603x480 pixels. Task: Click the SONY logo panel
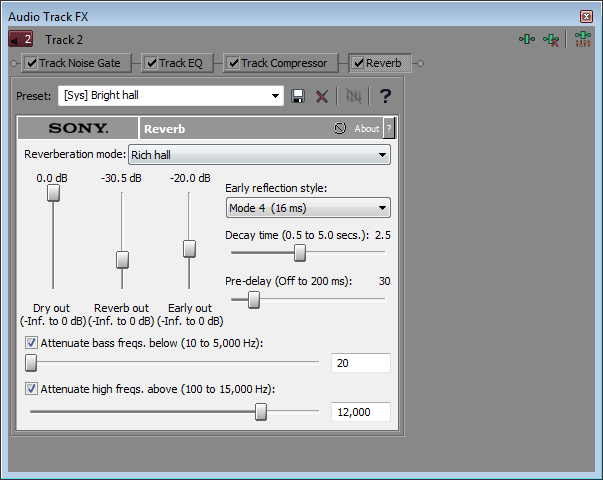(78, 128)
